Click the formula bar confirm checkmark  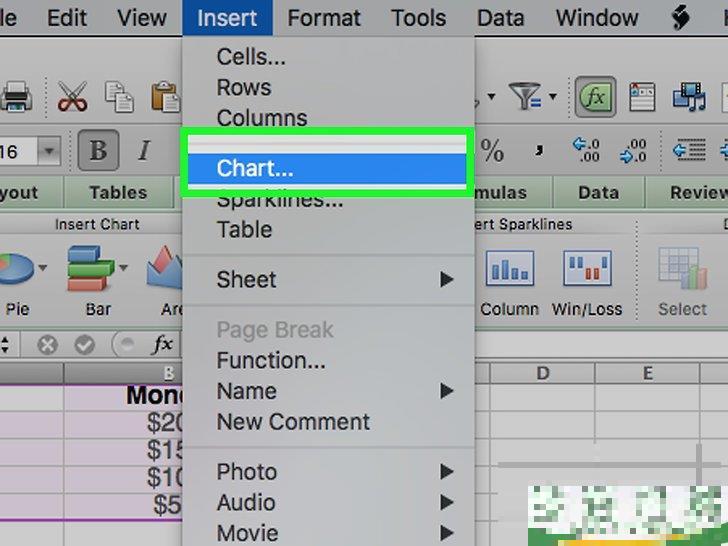pos(84,345)
